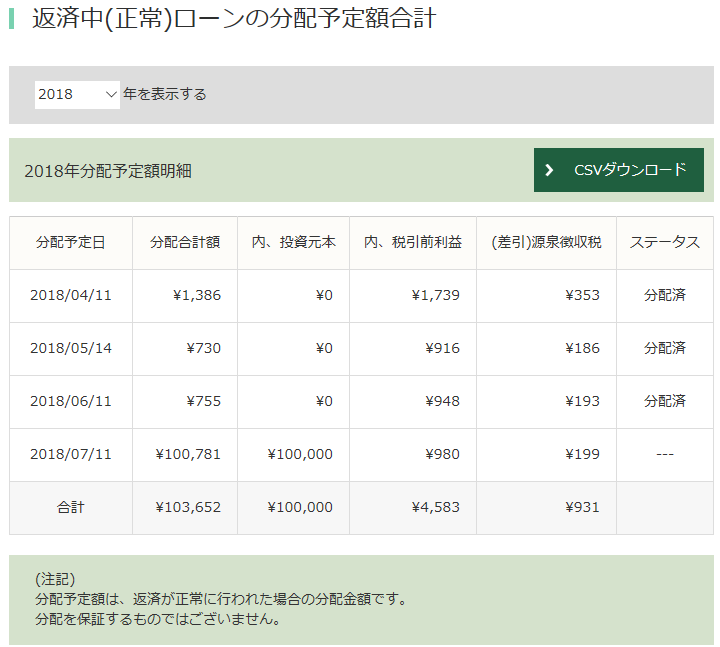Click the chevron icon on CSV download
The image size is (720, 647).
click(549, 170)
